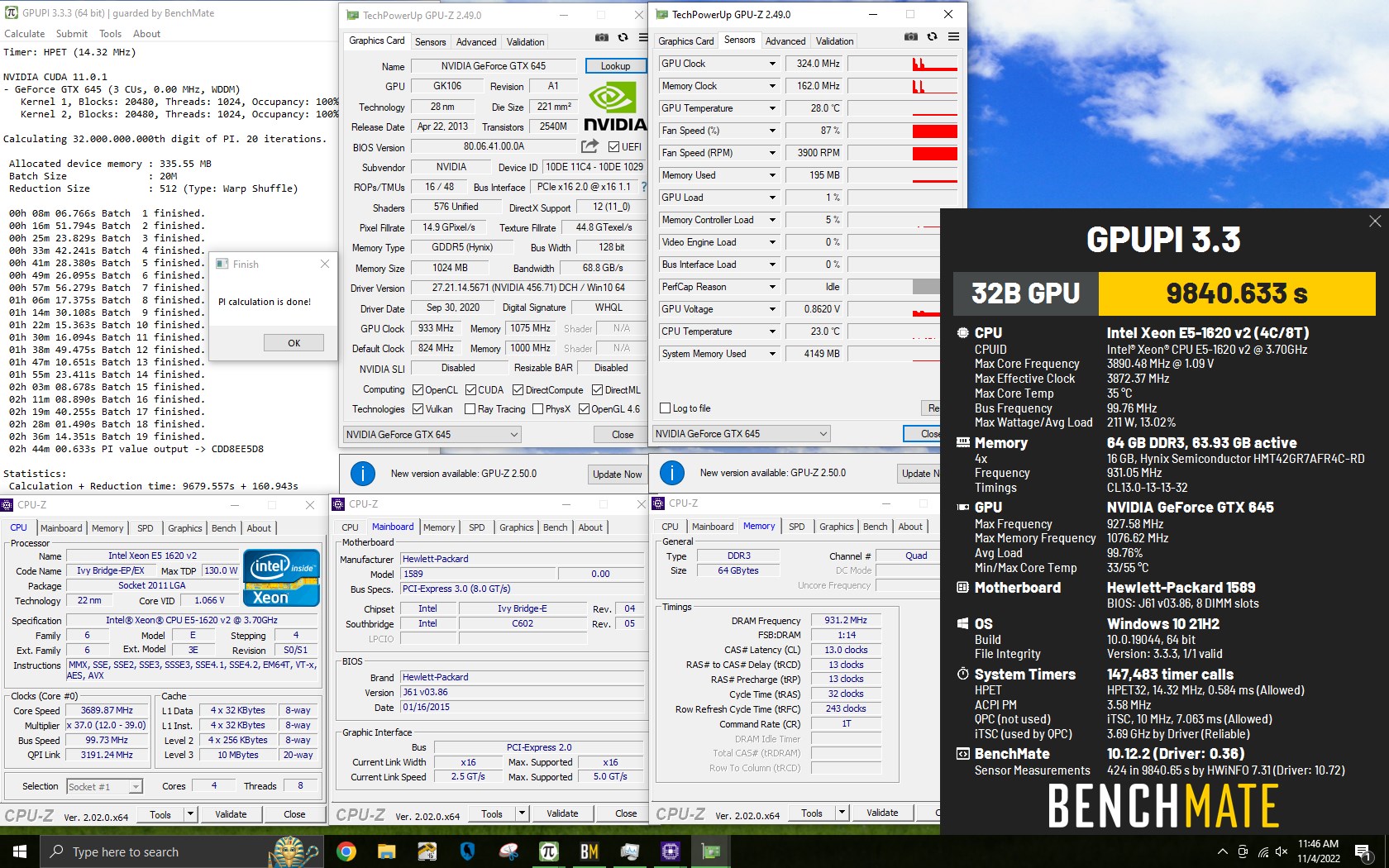
Task: Show hidden system tray icons
Action: coord(1223,851)
